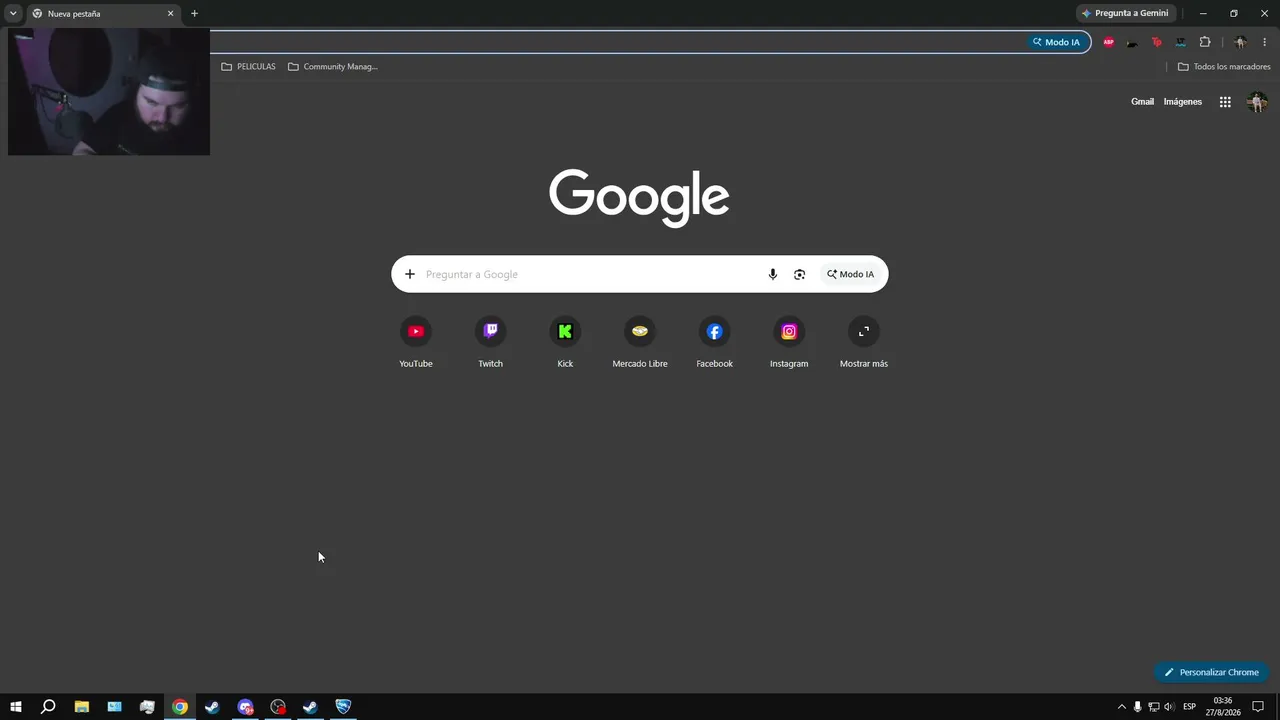Viewport: 1280px width, 720px height.
Task: Open the tab search dropdown arrow
Action: 13,14
